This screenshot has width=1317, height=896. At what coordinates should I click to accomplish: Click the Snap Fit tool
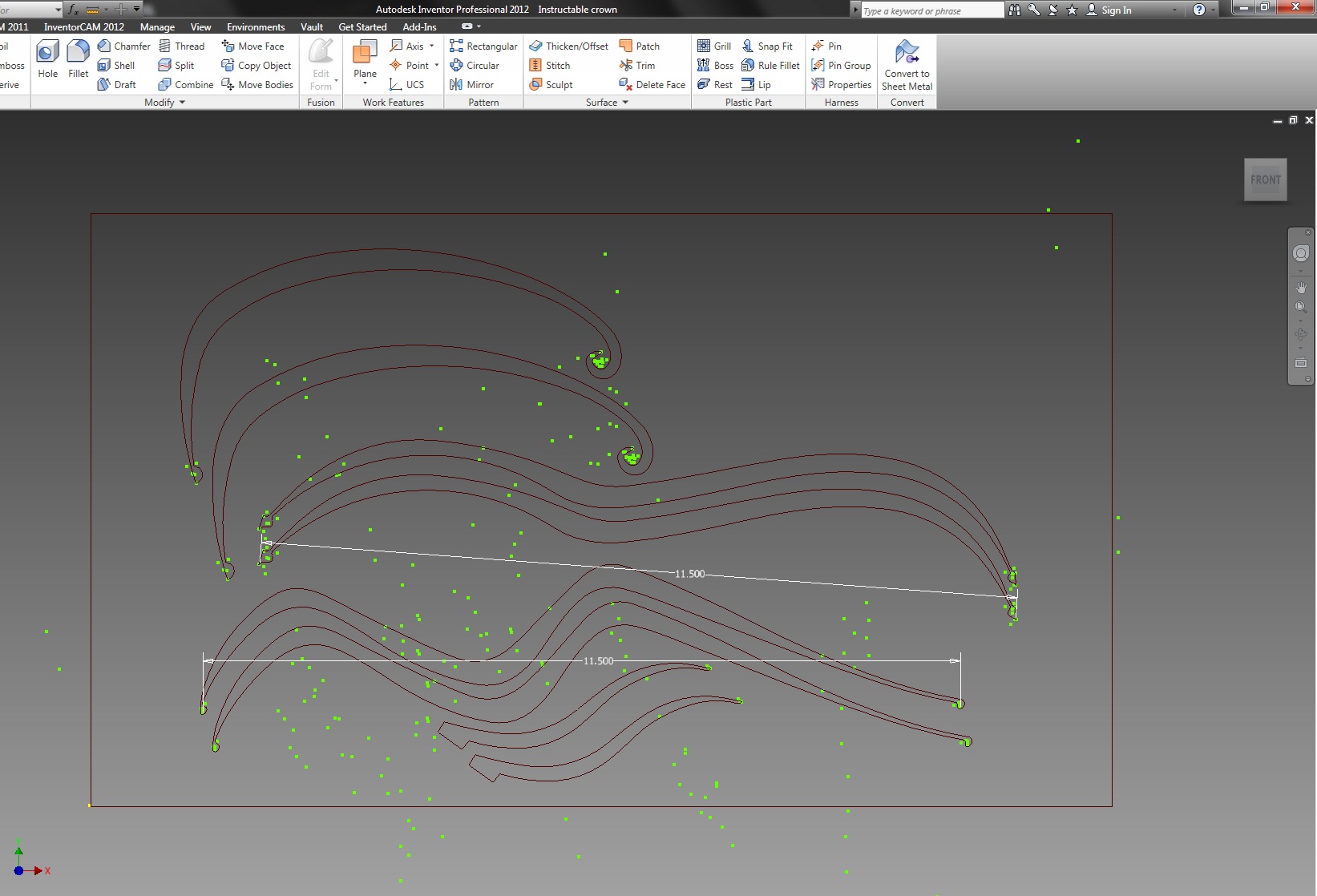(766, 46)
